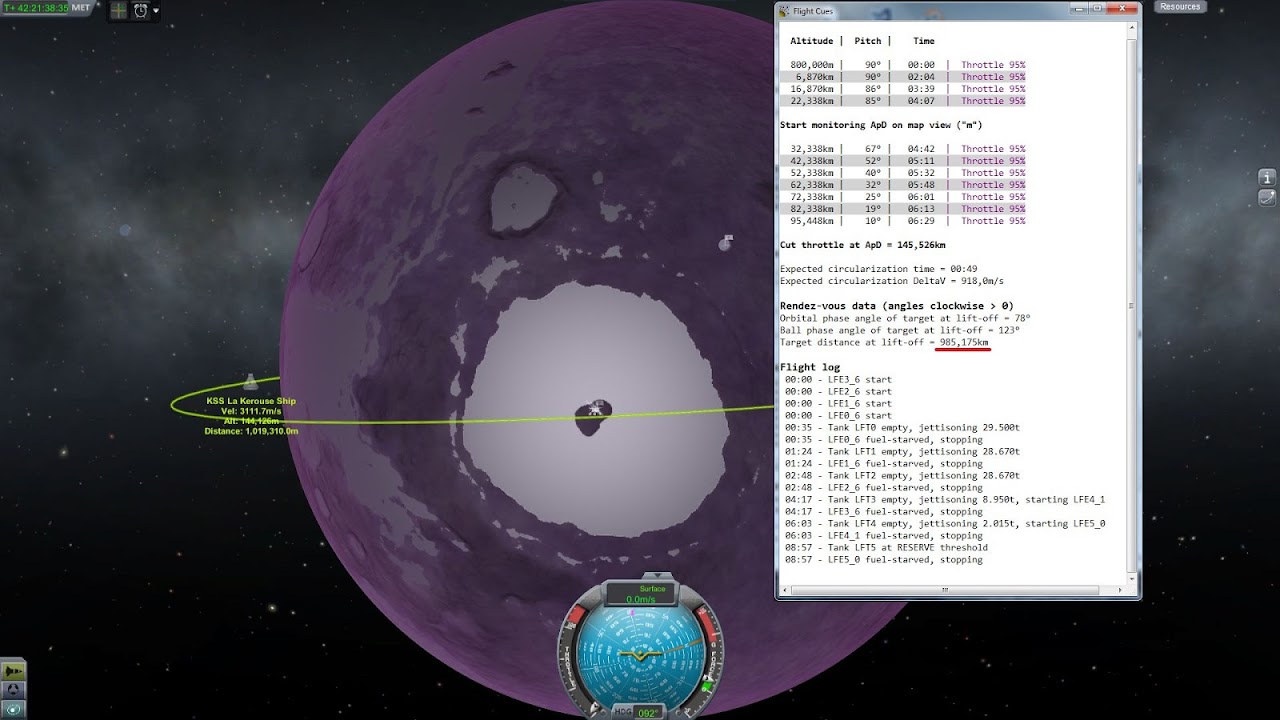1280x720 pixels.
Task: Click the ship's 'Distance: 1,019,310.0m' readout
Action: pyautogui.click(x=251, y=431)
